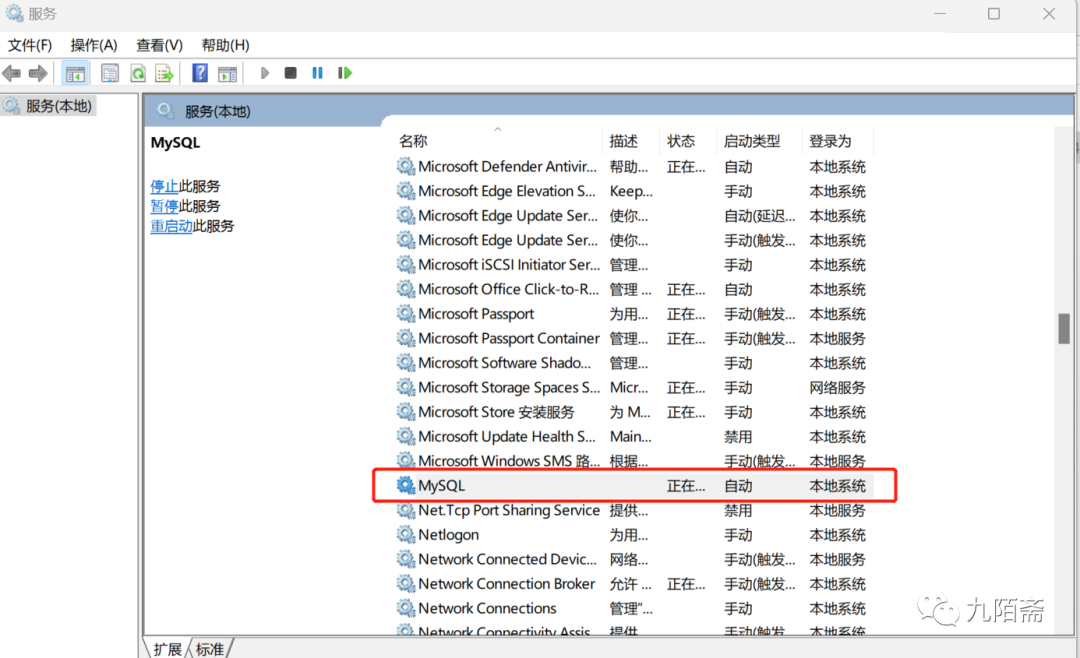
Task: Click gear icon beside Network Connection Broker
Action: (406, 584)
